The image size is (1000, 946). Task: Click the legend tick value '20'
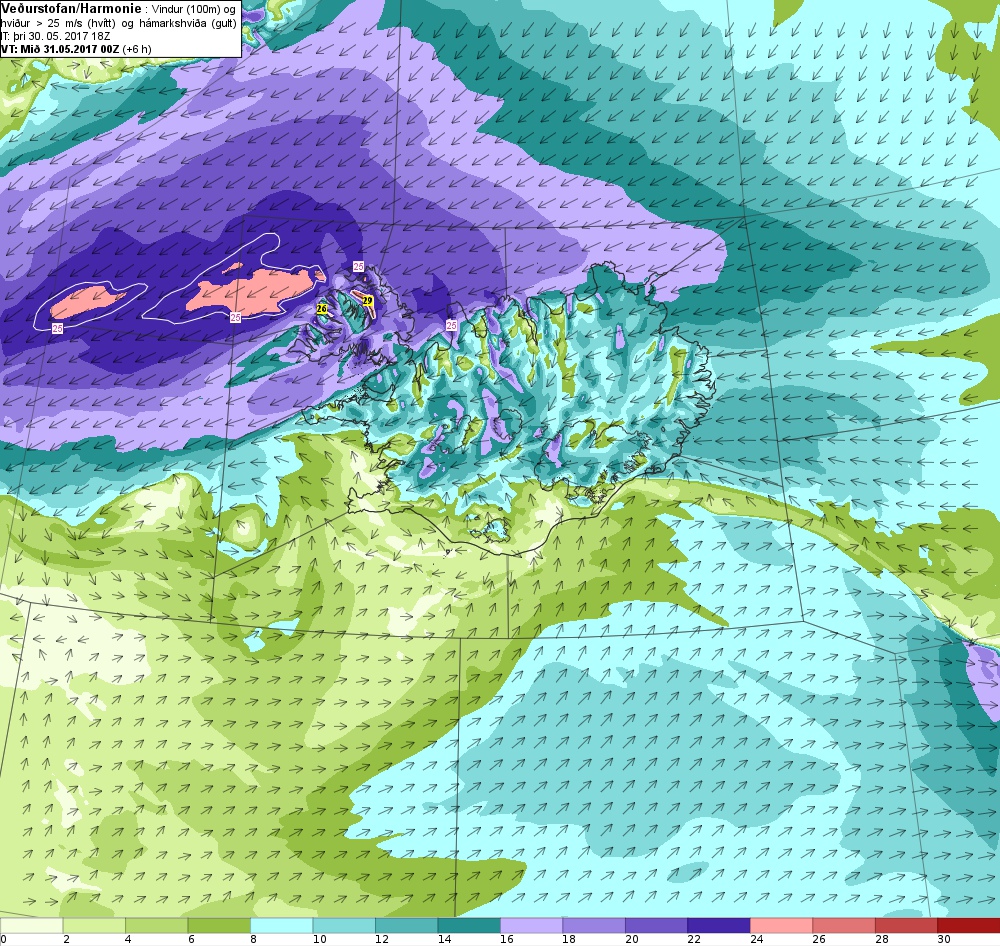[632, 939]
